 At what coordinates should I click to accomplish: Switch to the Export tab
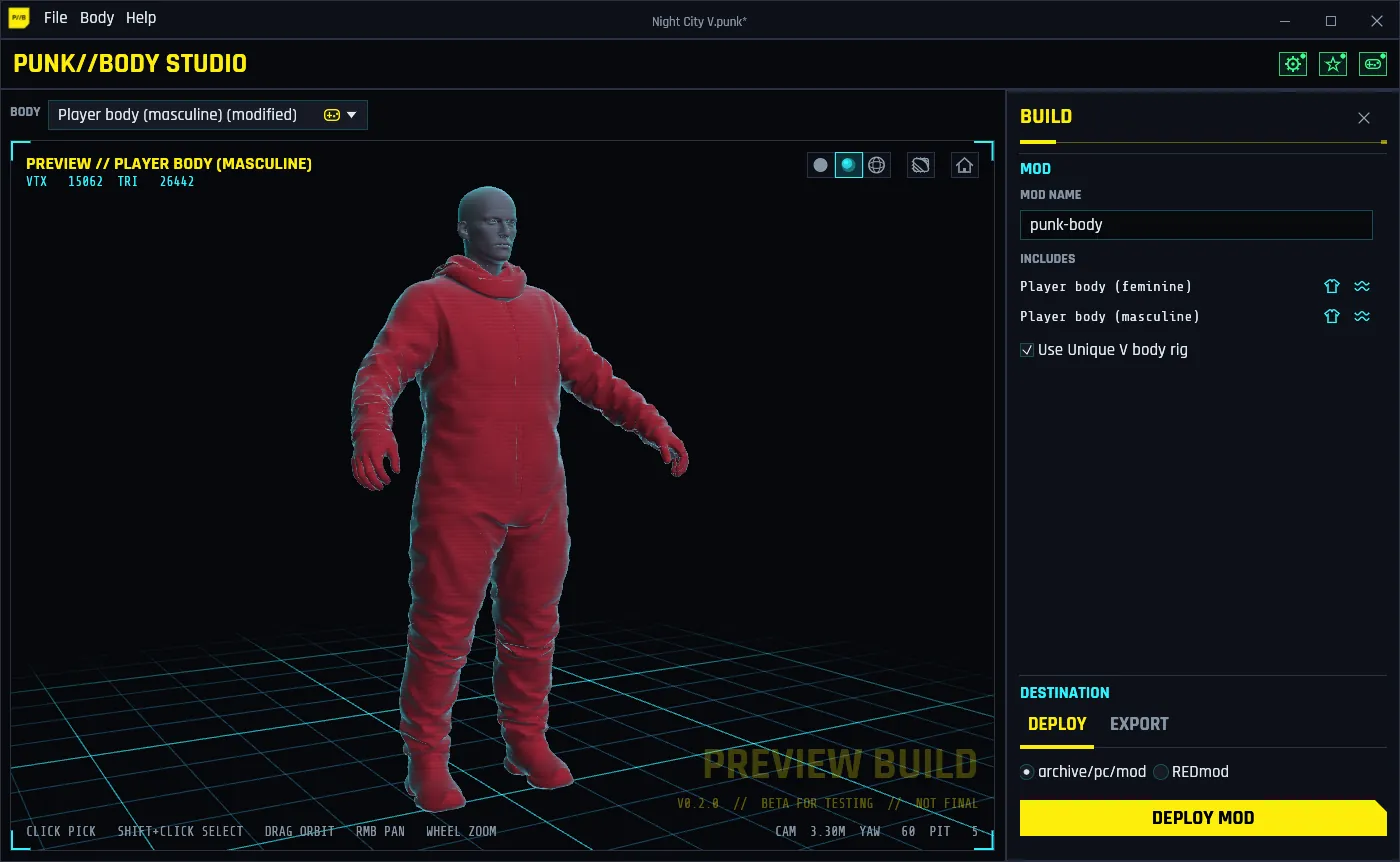[1139, 724]
